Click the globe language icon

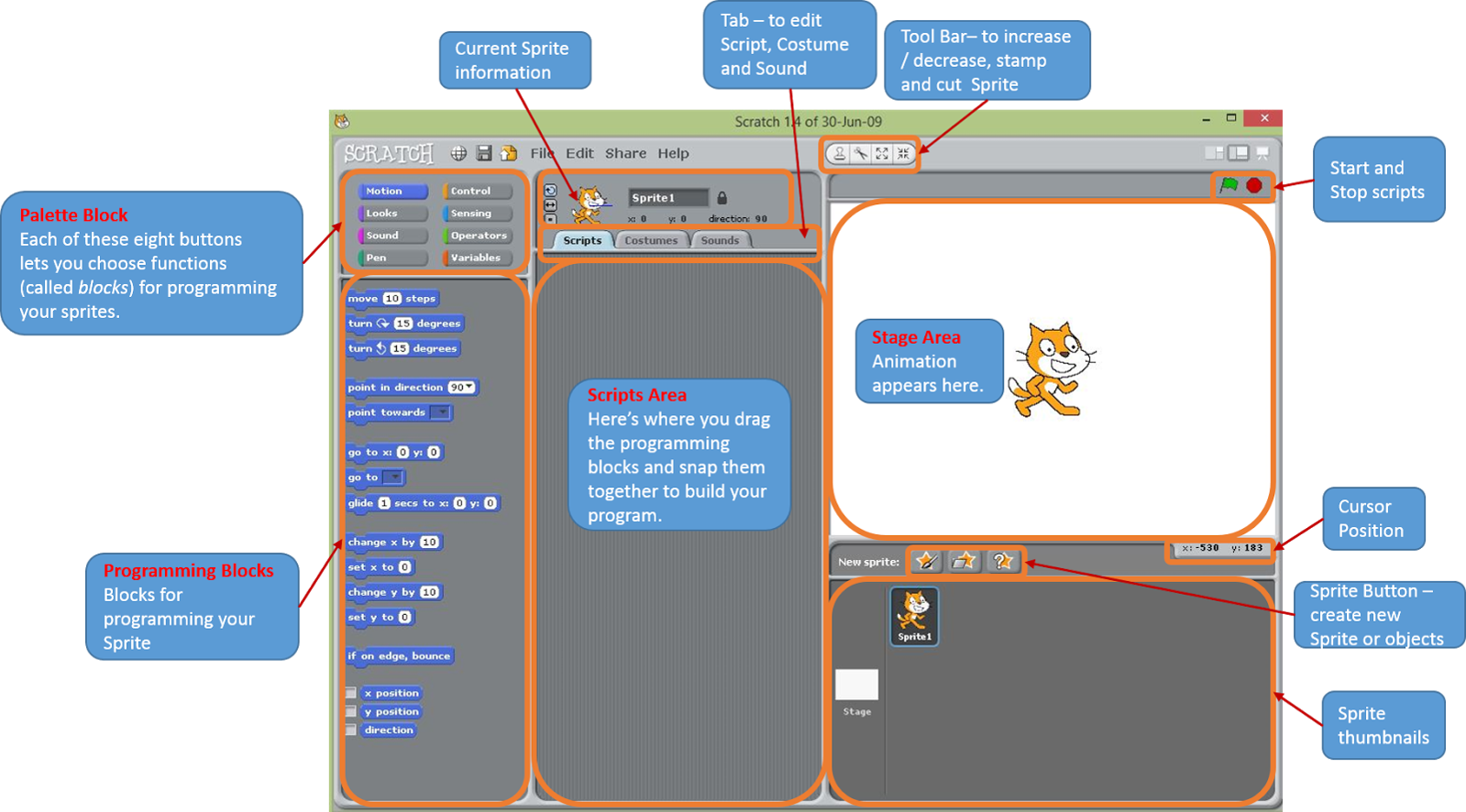point(458,153)
